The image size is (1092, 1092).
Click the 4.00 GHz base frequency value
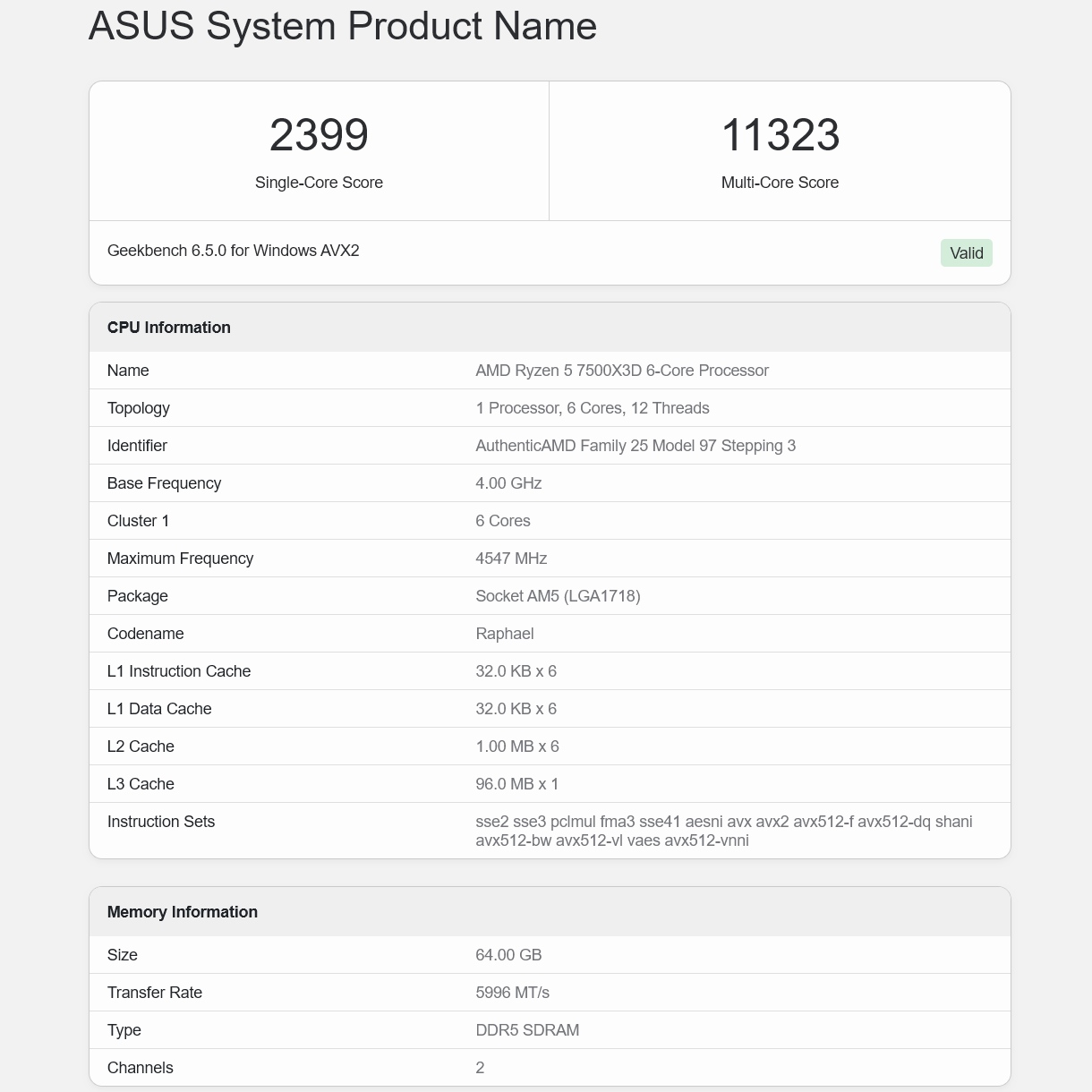[508, 483]
